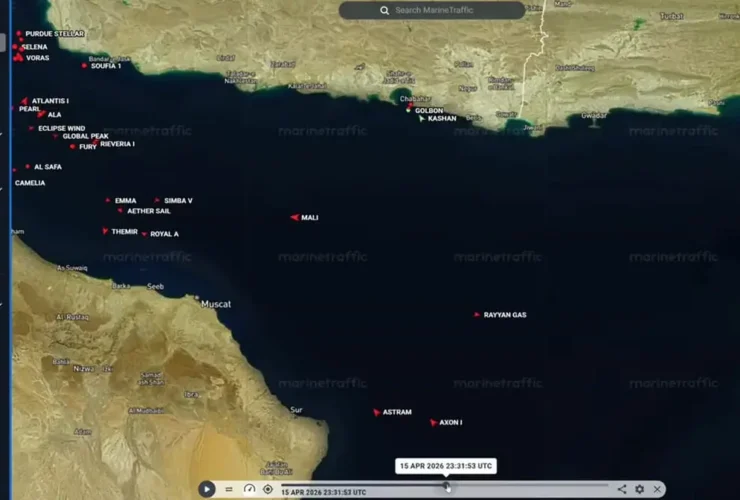Click the share icon in playback bar
740x500 pixels.
click(x=621, y=489)
